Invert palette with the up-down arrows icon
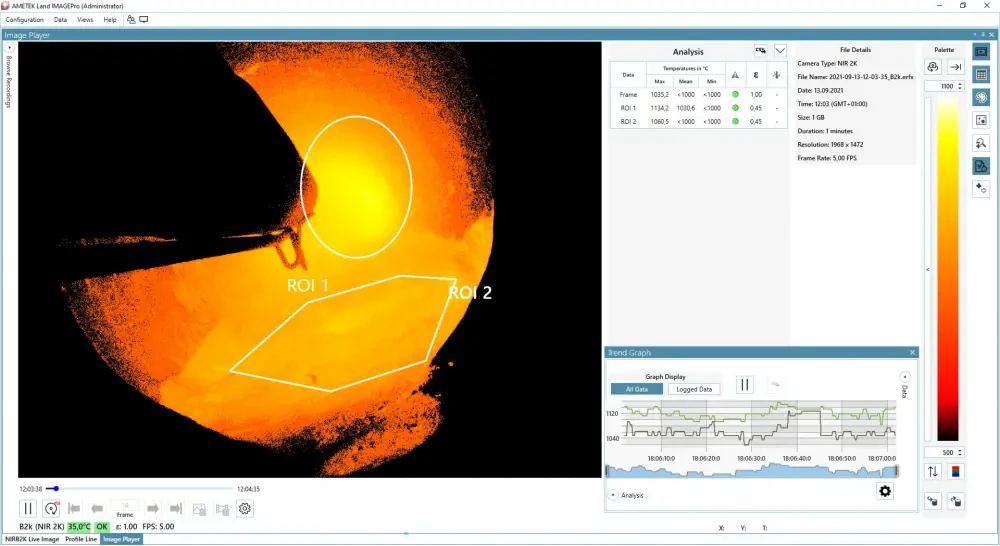1000x546 pixels. 933,471
